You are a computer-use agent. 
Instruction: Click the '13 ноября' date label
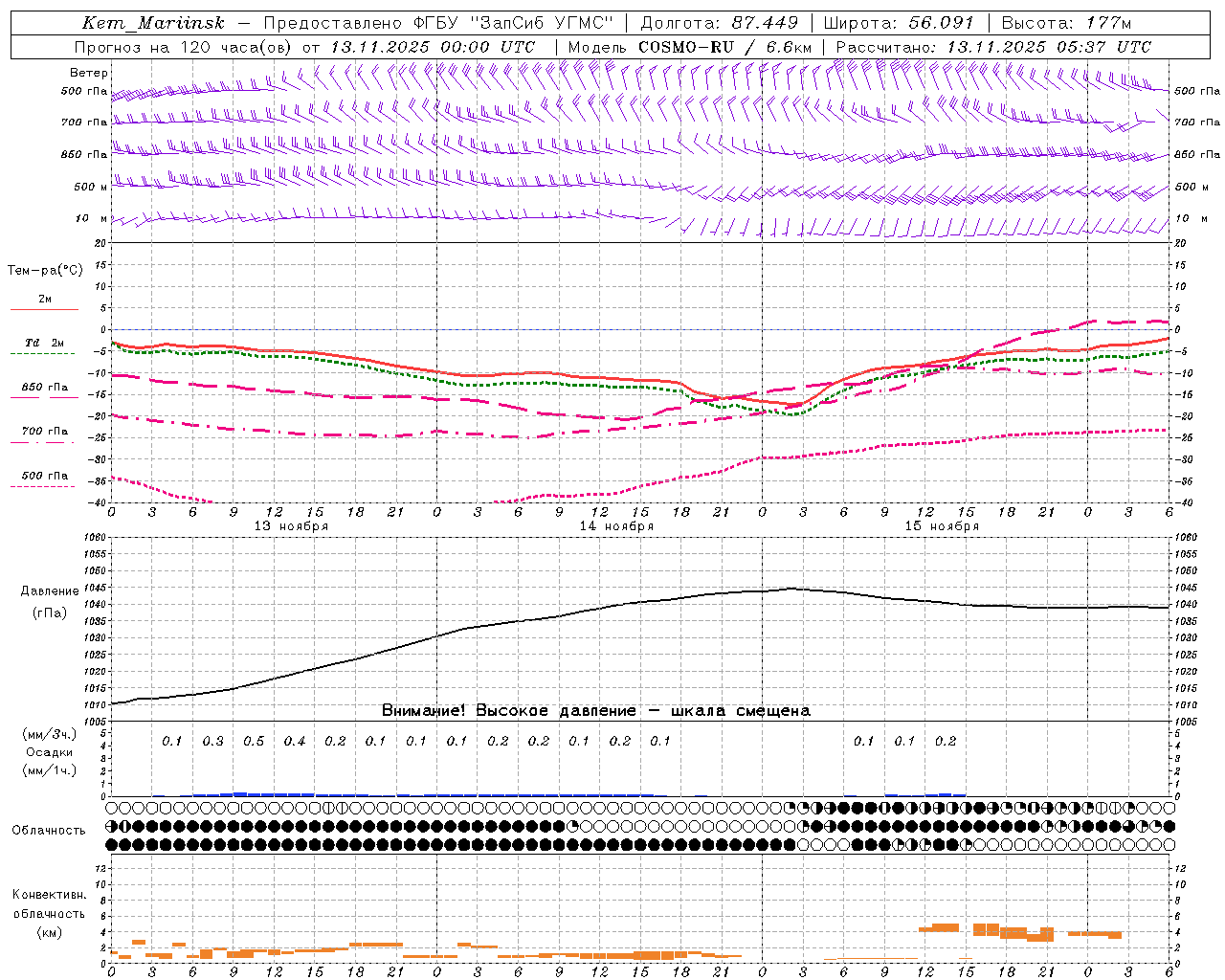291,526
